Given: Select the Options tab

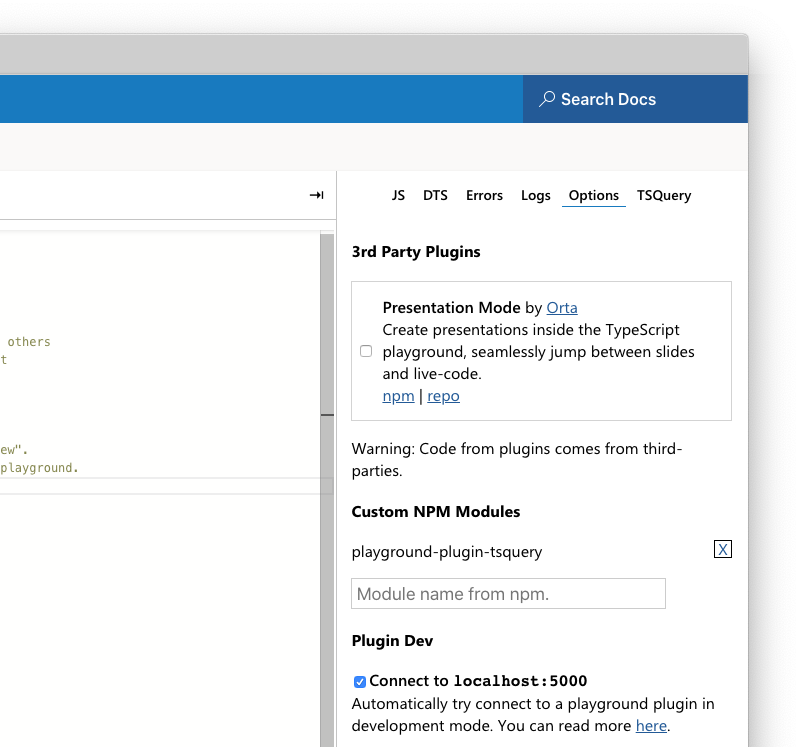Looking at the screenshot, I should (593, 195).
